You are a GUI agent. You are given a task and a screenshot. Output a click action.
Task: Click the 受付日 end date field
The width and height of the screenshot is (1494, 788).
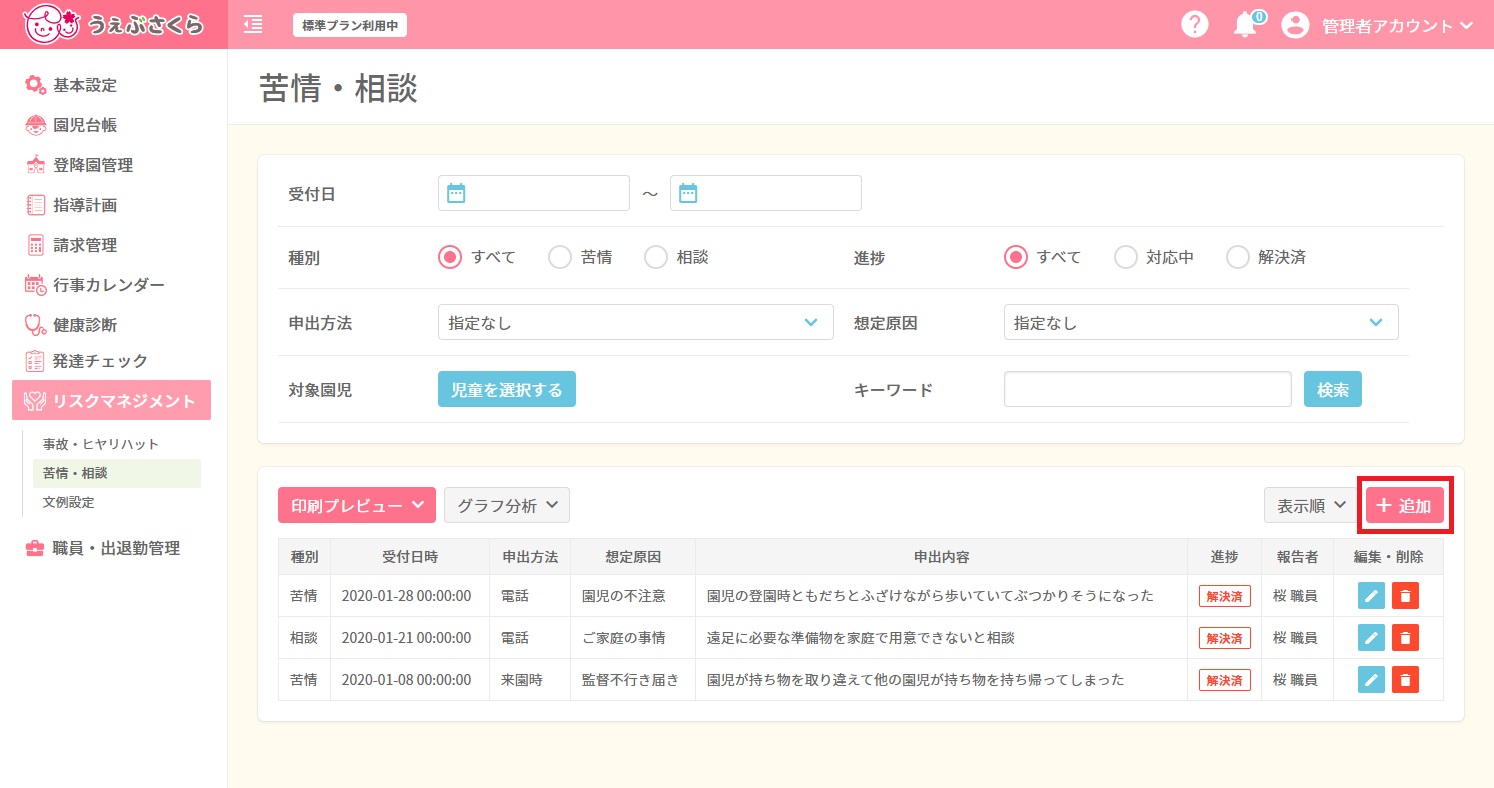pyautogui.click(x=766, y=193)
